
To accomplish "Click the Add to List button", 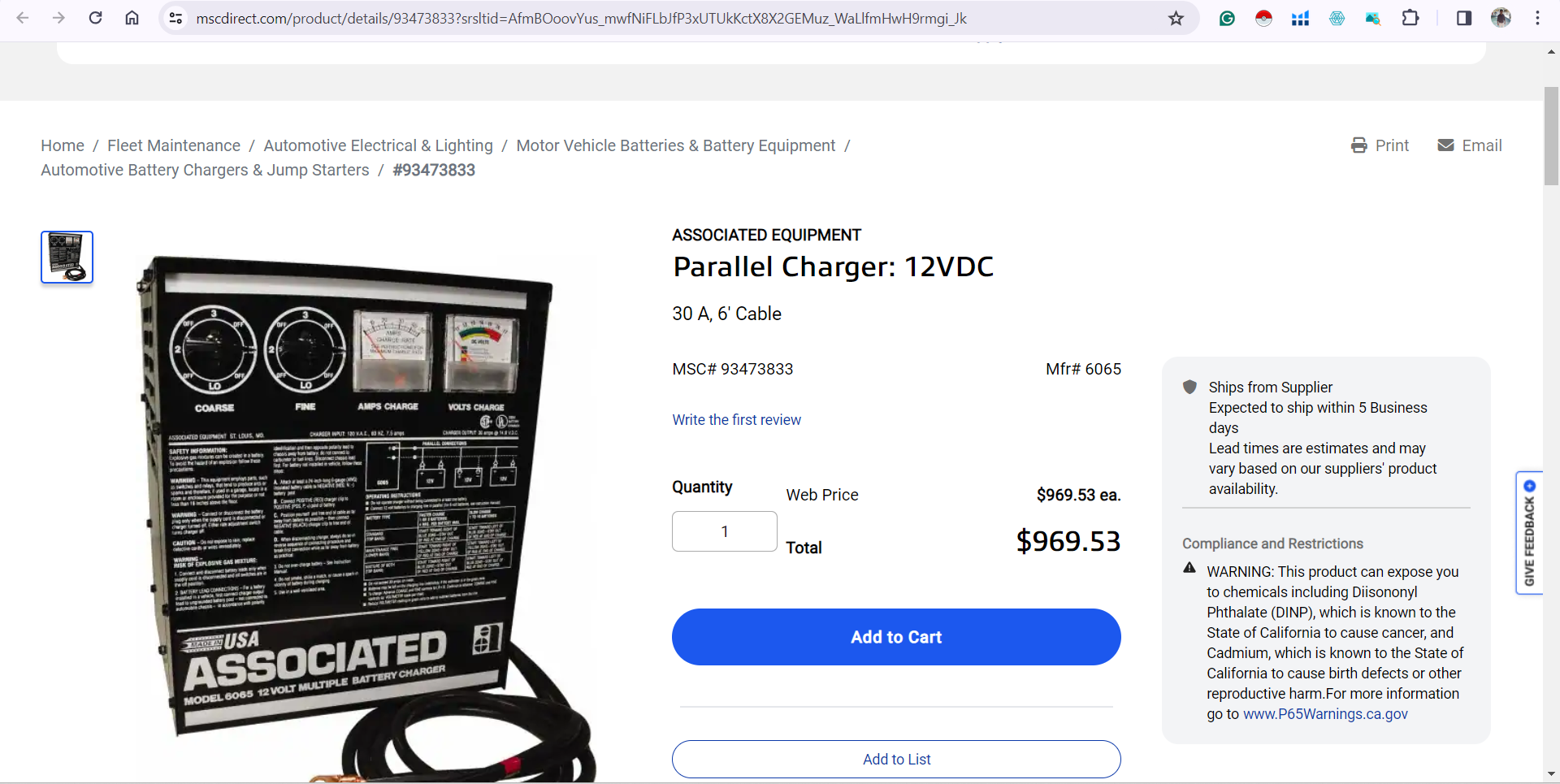I will (896, 759).
